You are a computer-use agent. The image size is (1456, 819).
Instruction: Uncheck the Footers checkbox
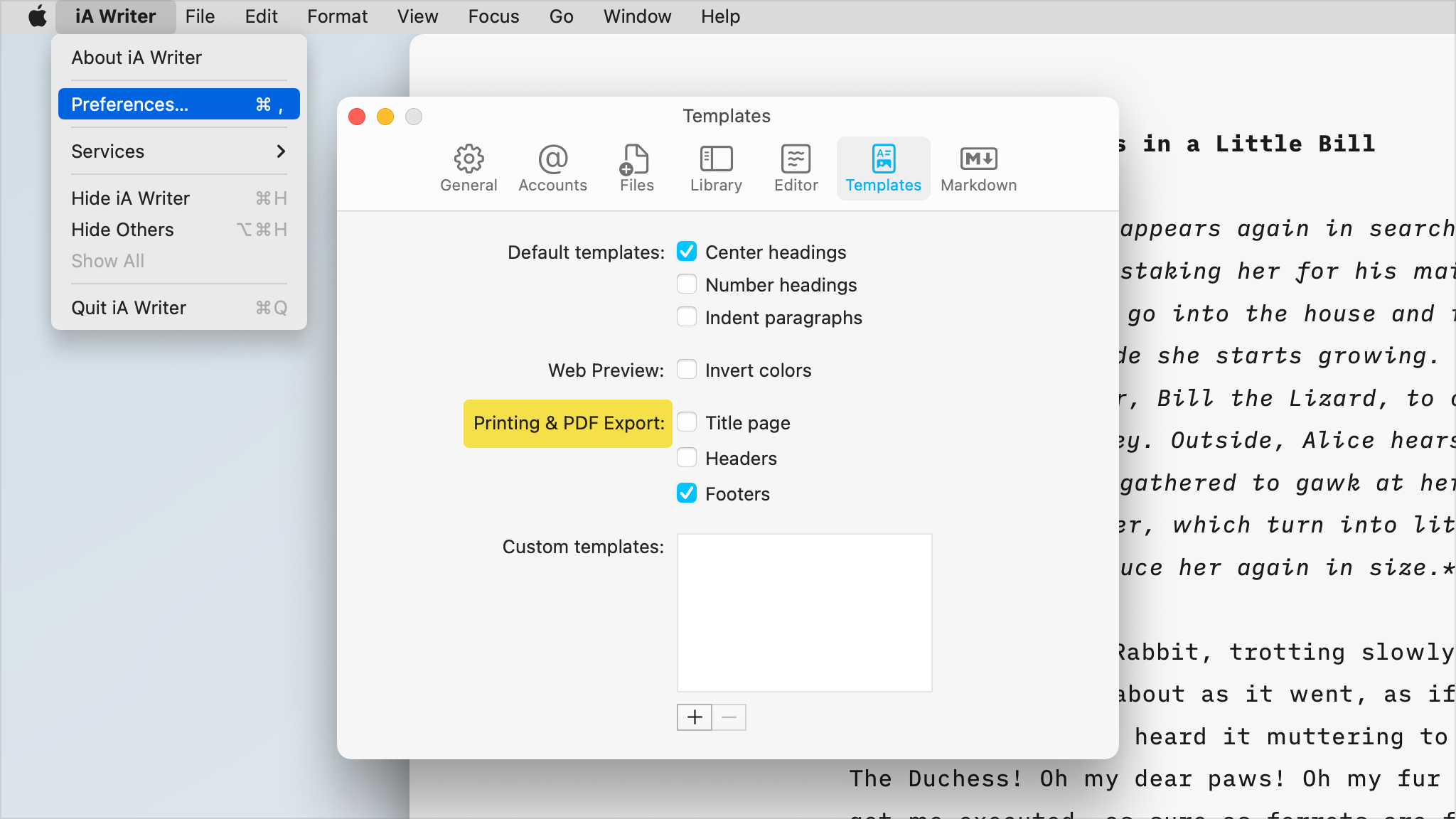(687, 493)
